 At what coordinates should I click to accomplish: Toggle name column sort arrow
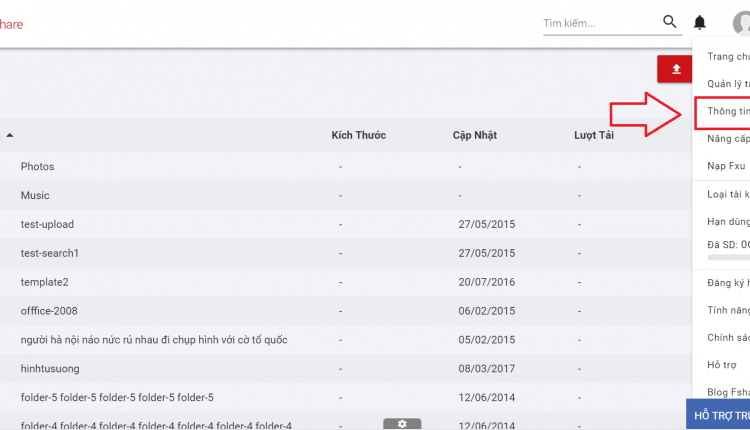[x=10, y=135]
